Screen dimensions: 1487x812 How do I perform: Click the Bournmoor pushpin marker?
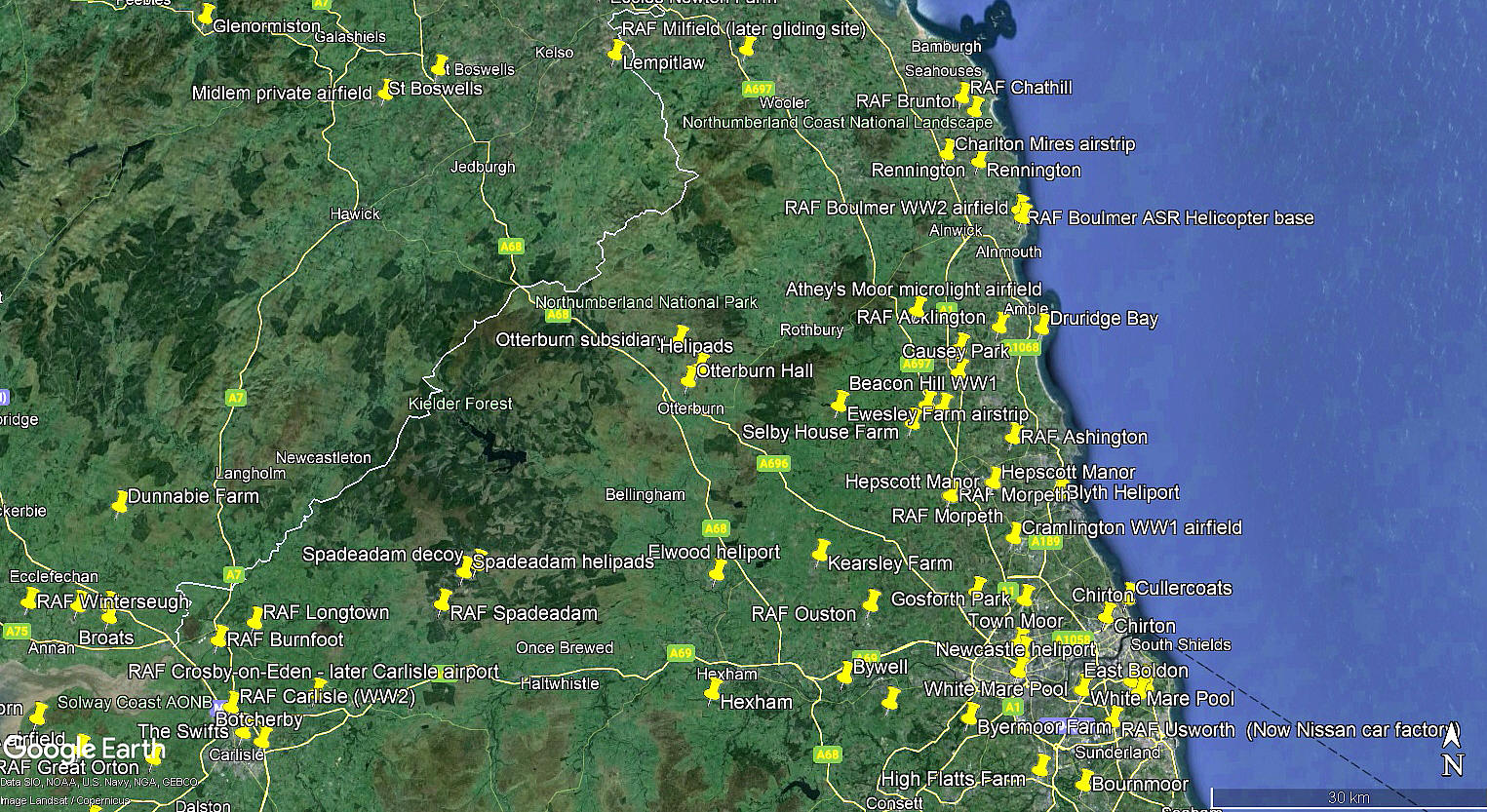1084,781
